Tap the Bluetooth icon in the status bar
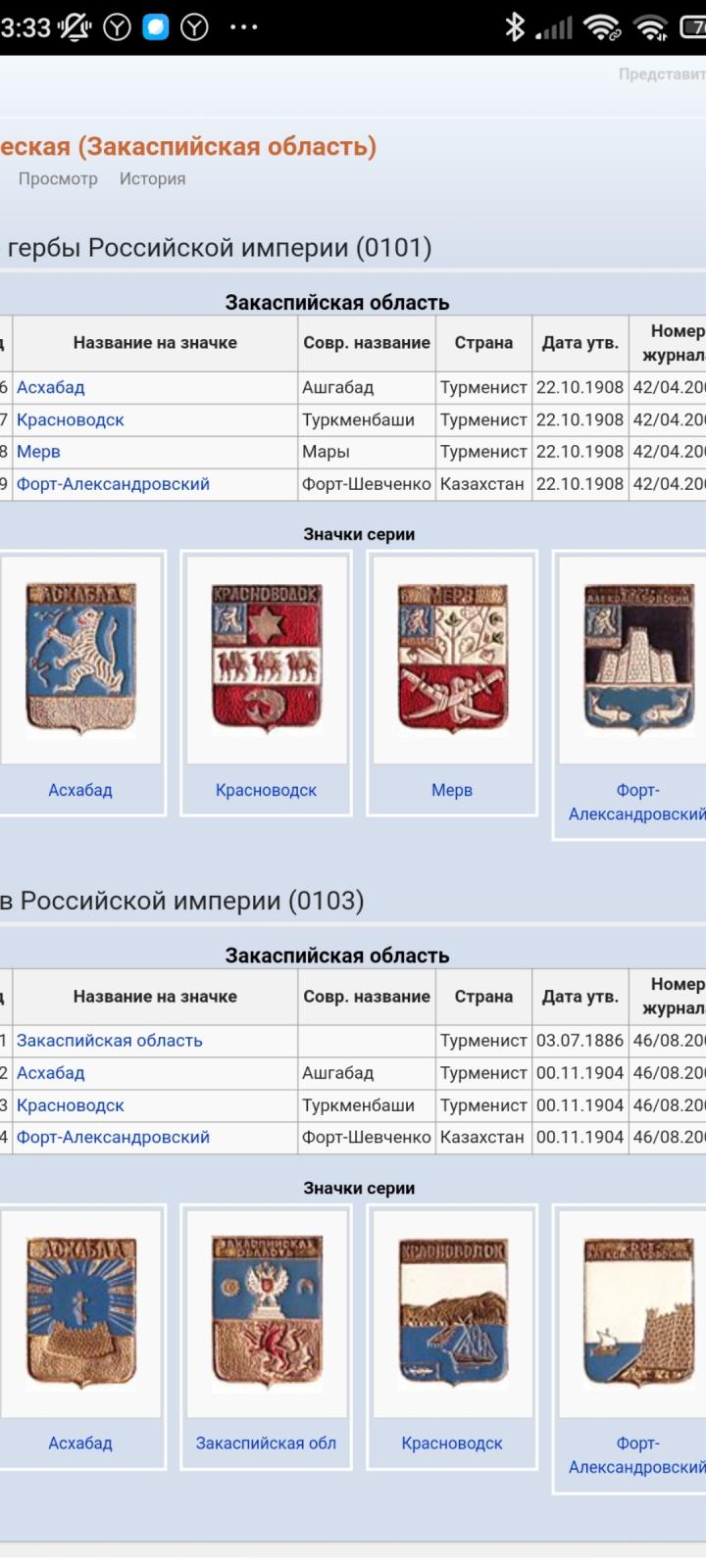This screenshot has width=706, height=1568. pos(515,27)
